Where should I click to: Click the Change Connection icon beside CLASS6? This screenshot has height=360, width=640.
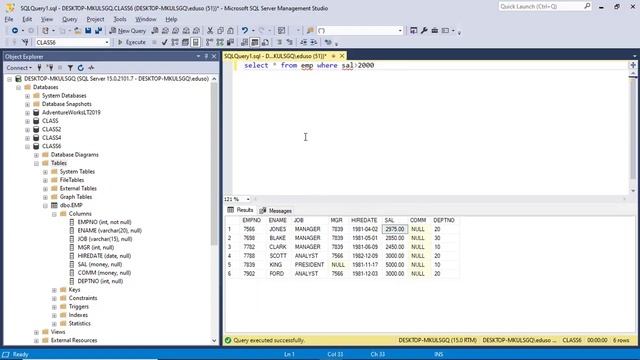point(25,42)
